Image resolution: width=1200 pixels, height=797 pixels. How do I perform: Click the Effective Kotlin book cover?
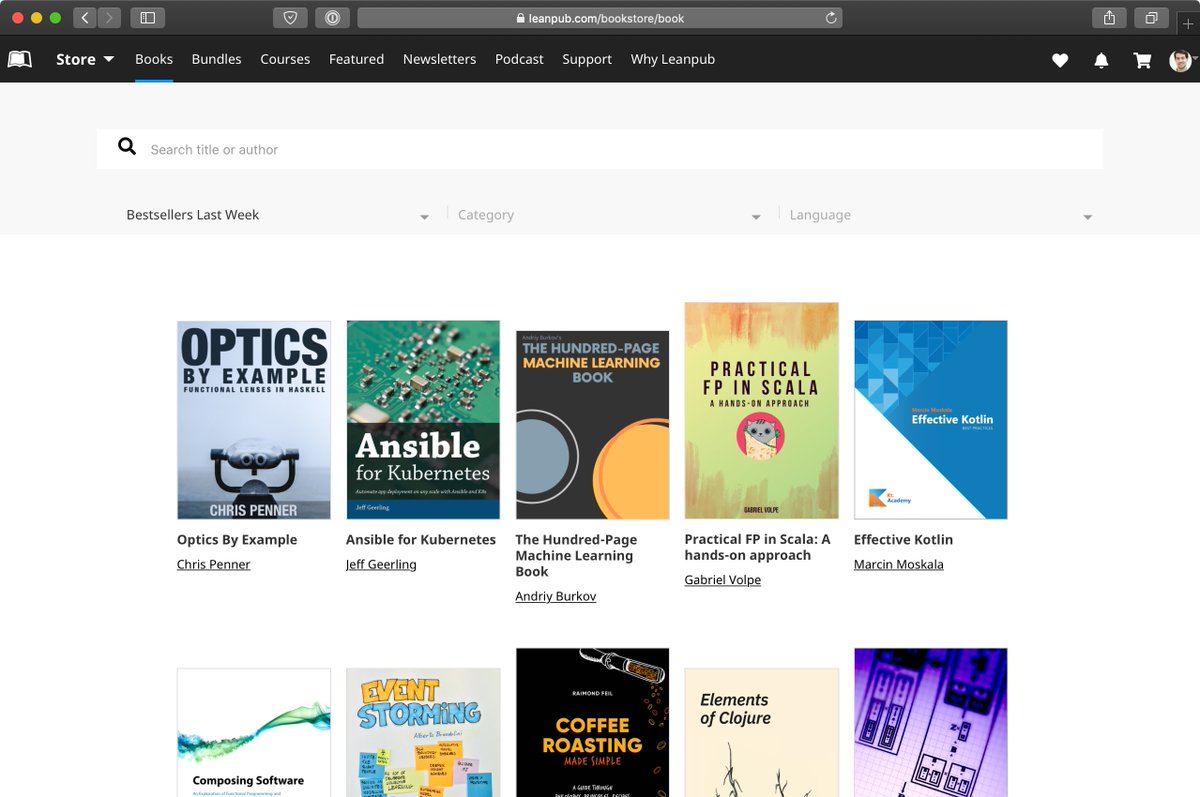(x=930, y=420)
